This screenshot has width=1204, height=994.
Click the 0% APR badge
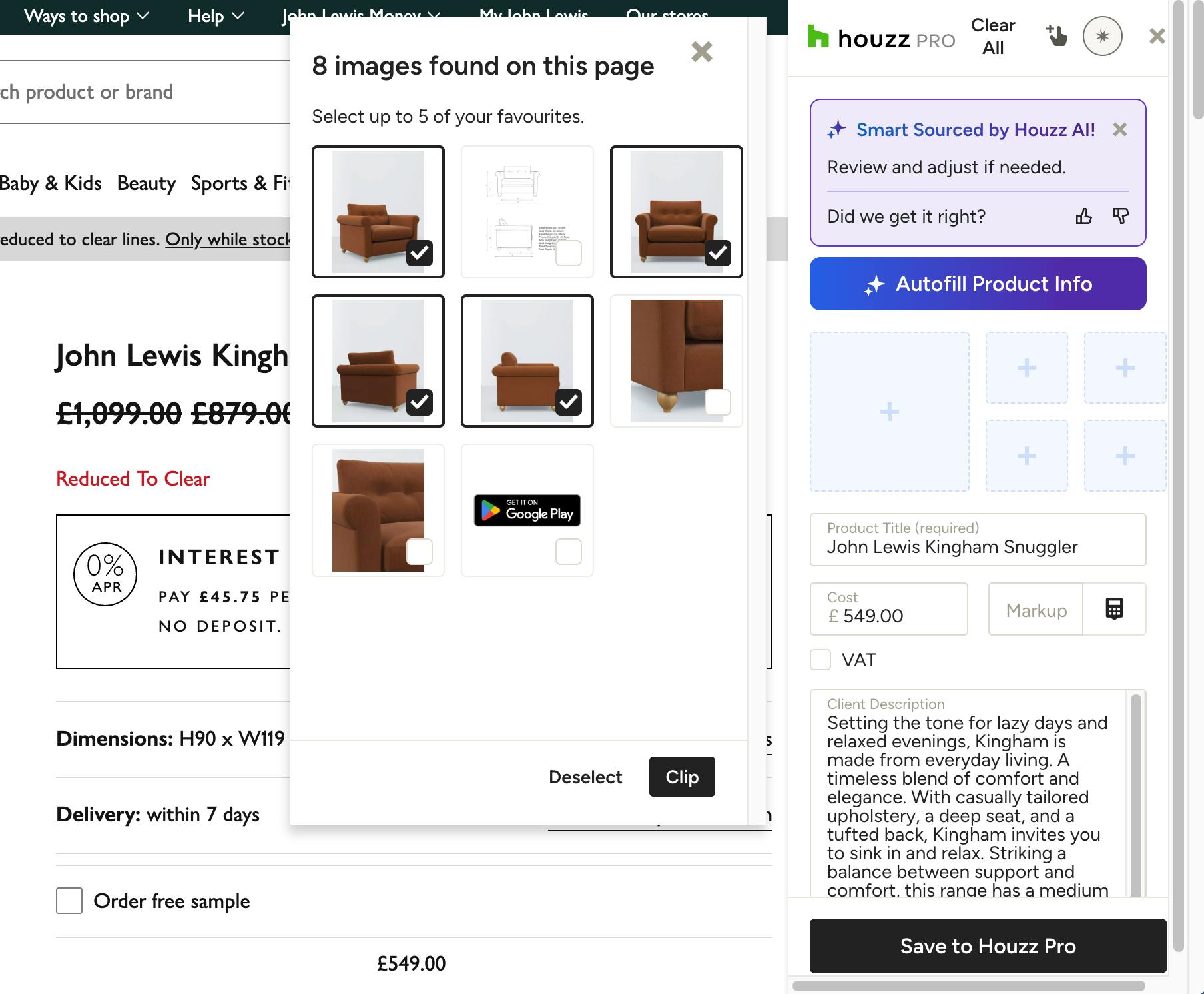click(105, 574)
